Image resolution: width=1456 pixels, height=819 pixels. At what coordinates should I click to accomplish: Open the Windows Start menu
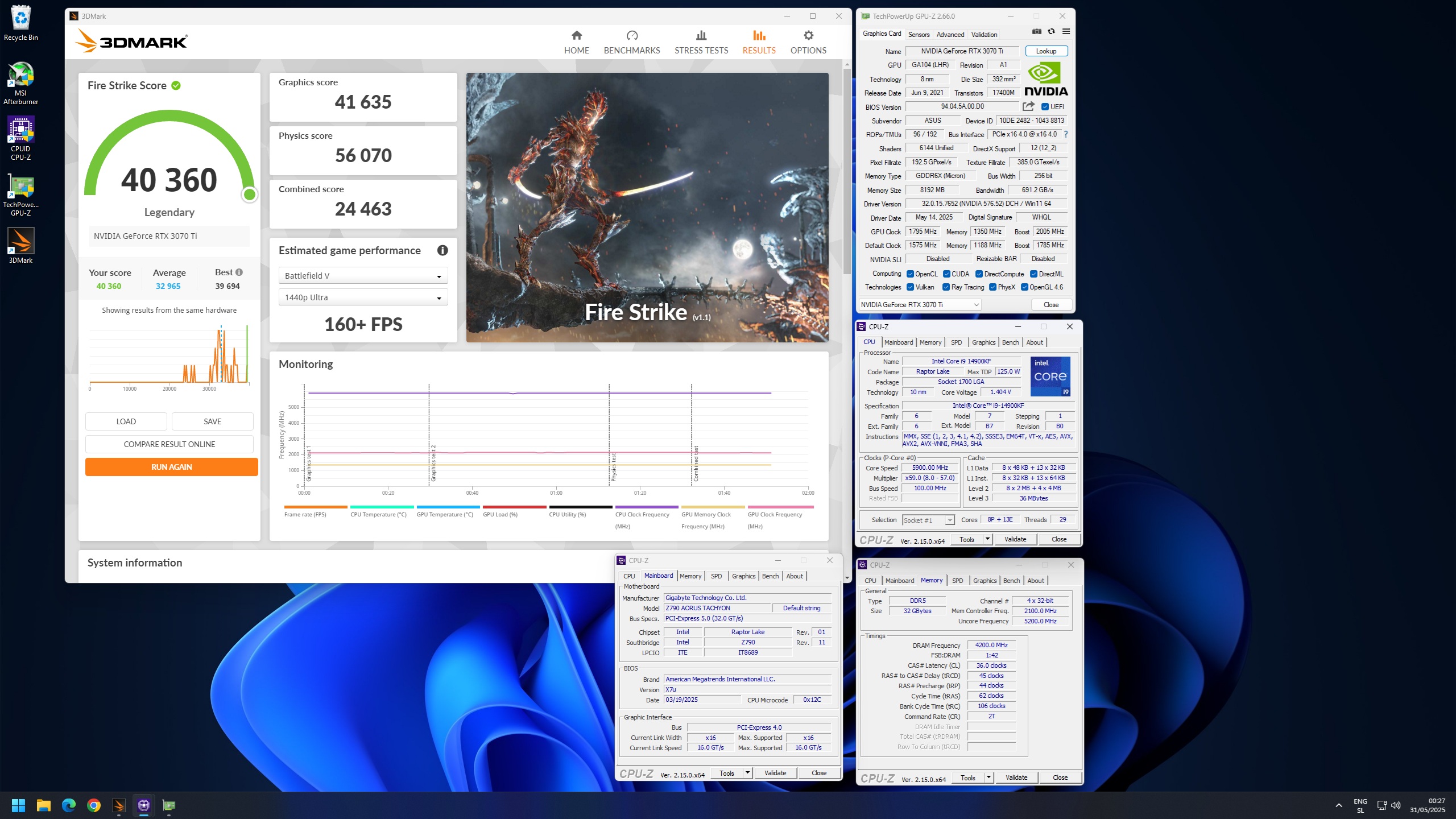tap(18, 805)
